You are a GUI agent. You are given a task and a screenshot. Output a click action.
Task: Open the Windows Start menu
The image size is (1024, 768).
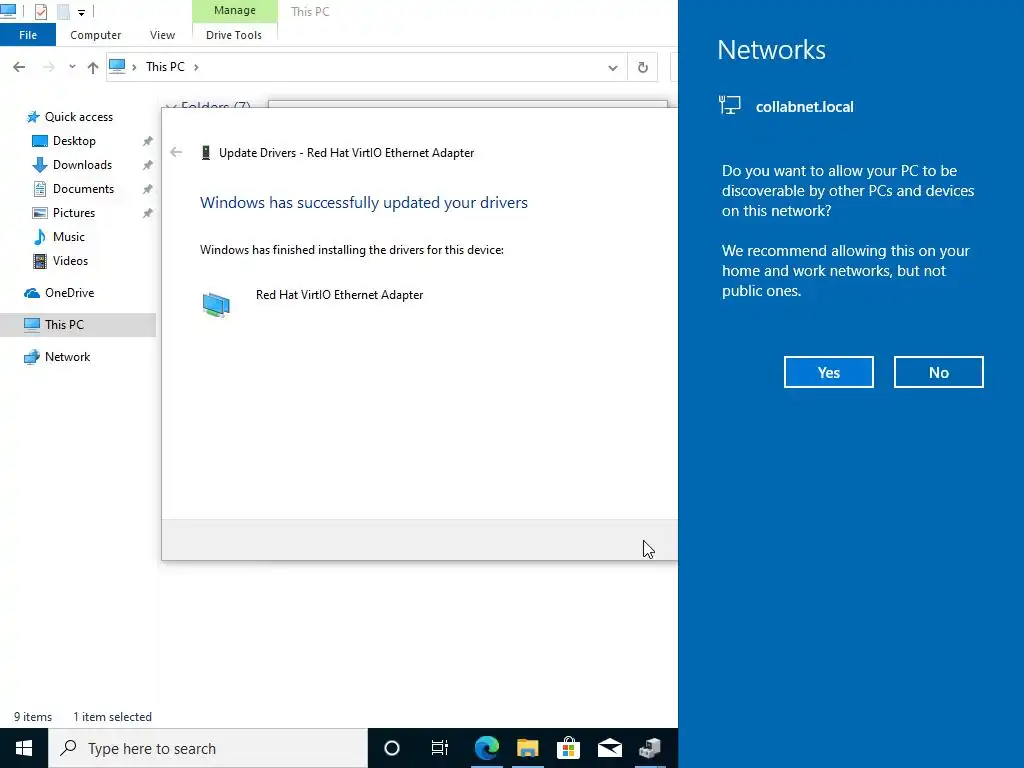24,748
